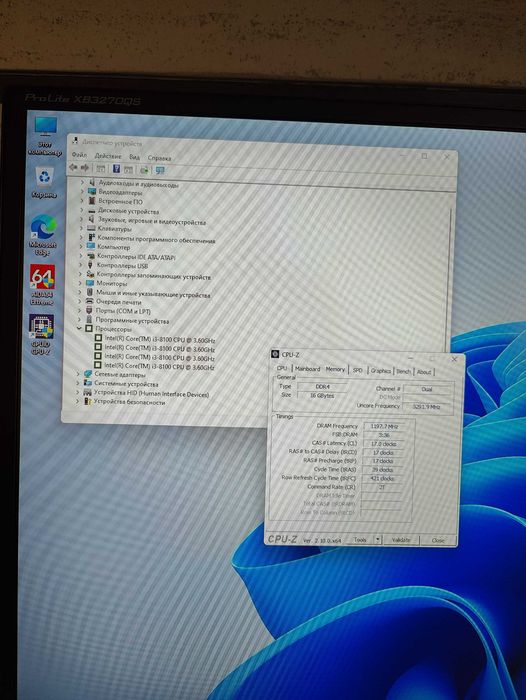The width and height of the screenshot is (526, 700).
Task: Expand Контроллеры IDE ATA/ATAPI node
Action: coord(81,256)
